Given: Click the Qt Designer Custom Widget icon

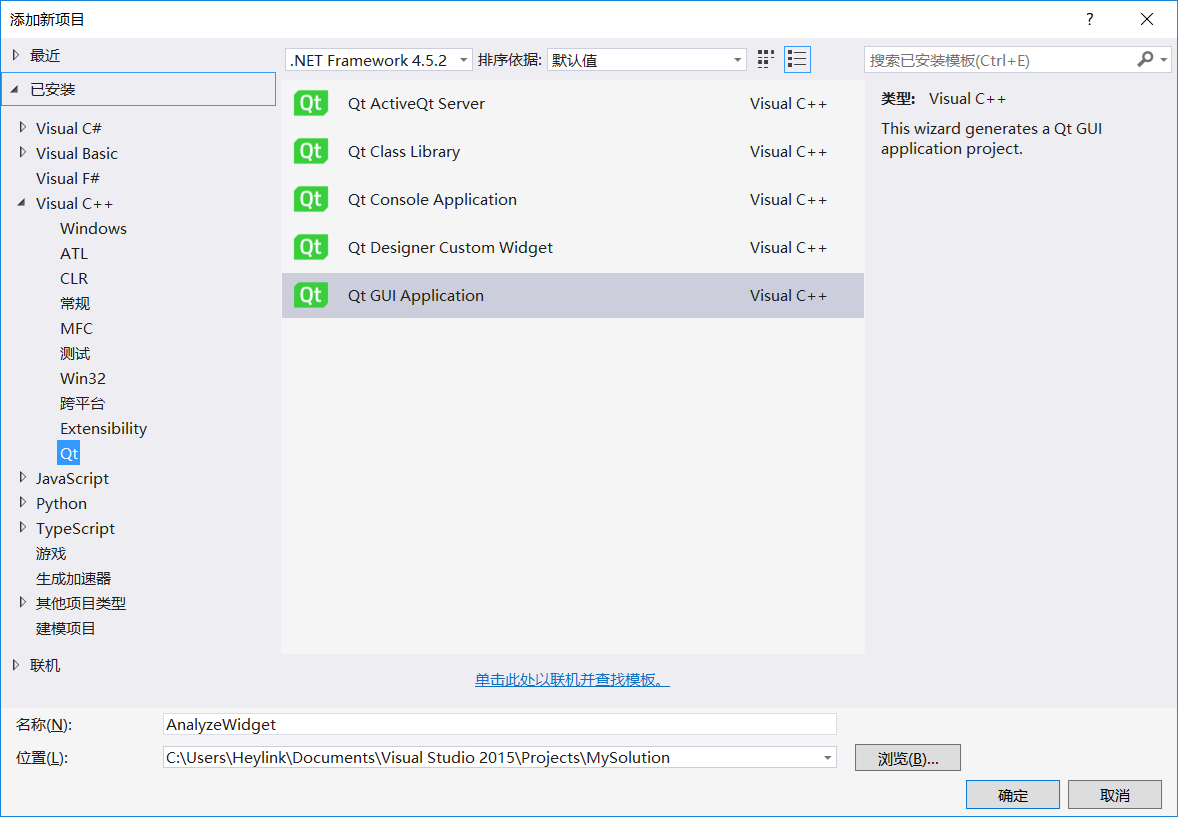Looking at the screenshot, I should (x=311, y=247).
